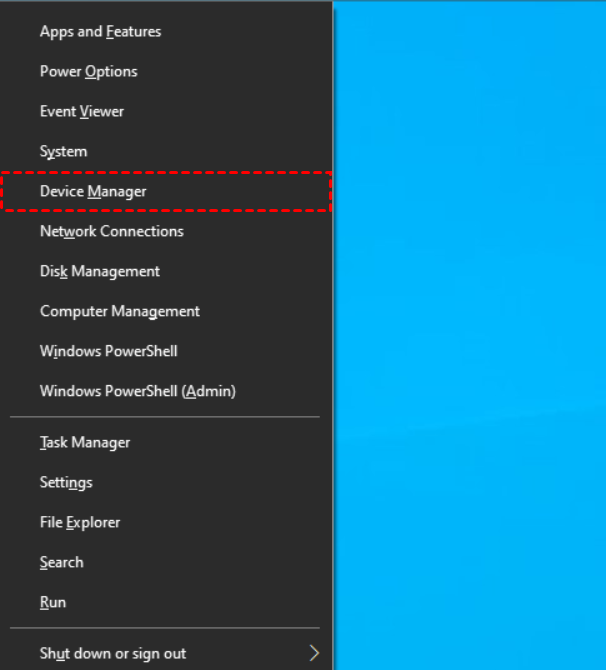Open Settings from the menu
Viewport: 606px width, 670px height.
[x=165, y=482]
